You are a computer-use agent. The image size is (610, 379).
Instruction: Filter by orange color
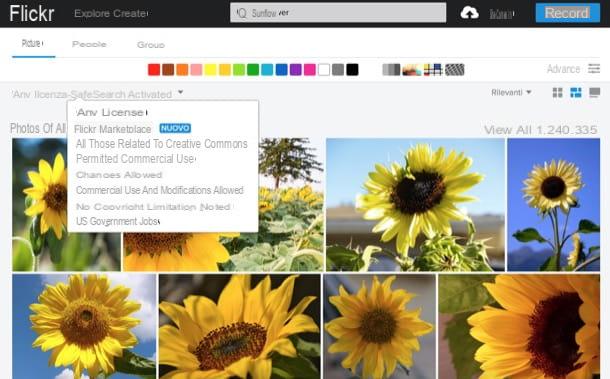(182, 70)
